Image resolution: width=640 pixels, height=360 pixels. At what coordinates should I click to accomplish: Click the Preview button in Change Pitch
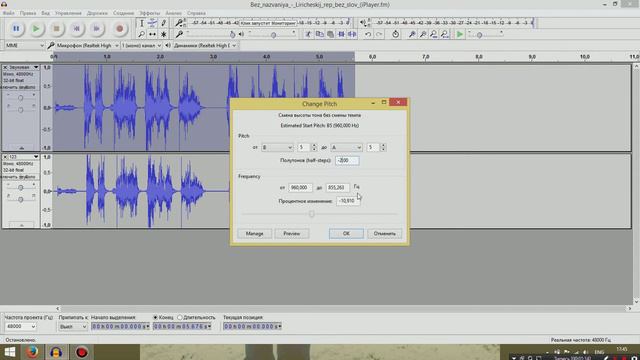pyautogui.click(x=291, y=233)
